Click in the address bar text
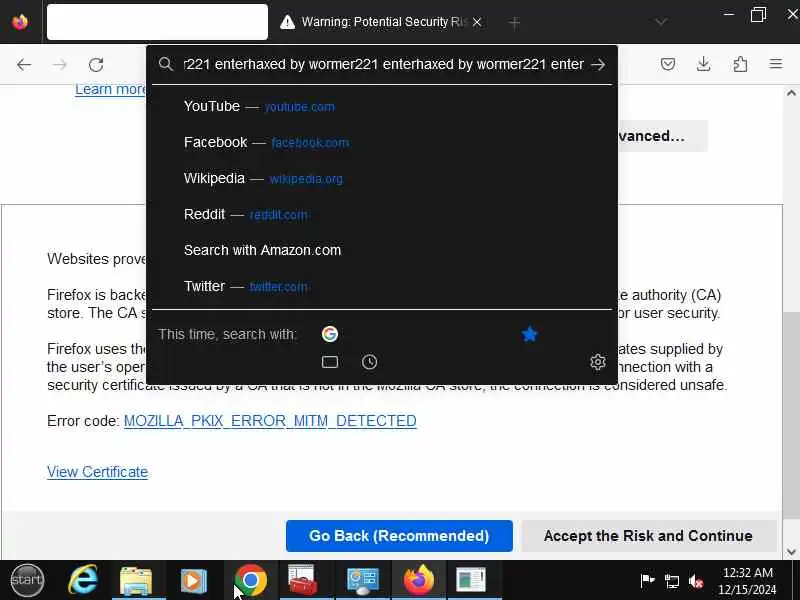This screenshot has height=600, width=800. [x=384, y=64]
